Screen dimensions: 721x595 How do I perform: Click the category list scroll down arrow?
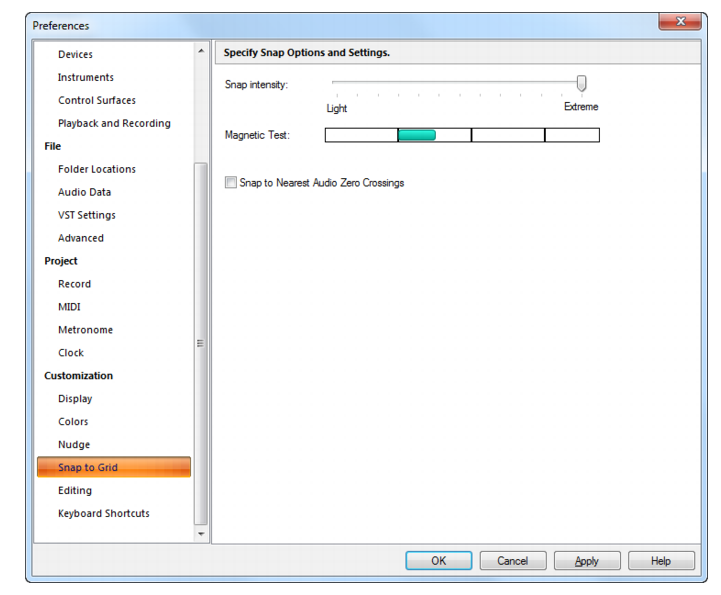pos(201,534)
